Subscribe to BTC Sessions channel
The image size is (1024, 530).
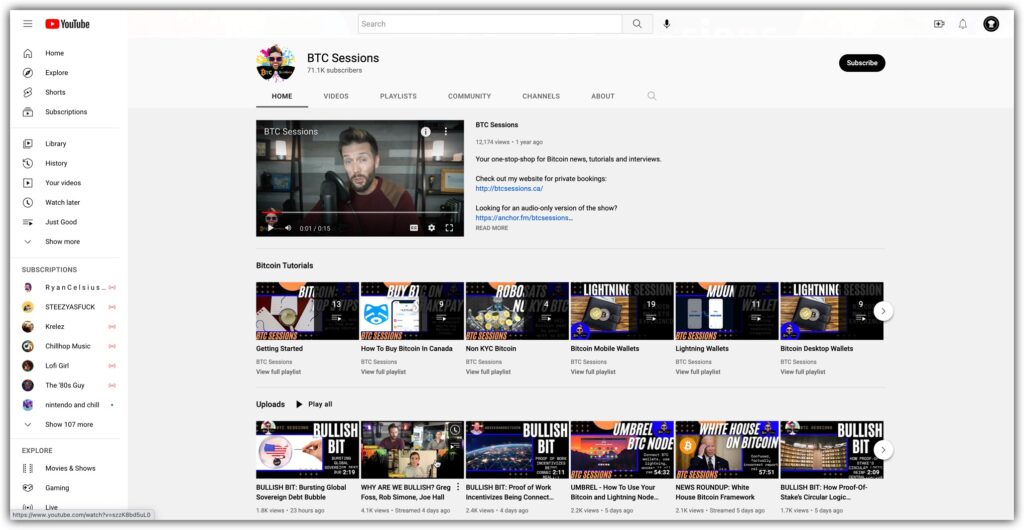coord(862,63)
